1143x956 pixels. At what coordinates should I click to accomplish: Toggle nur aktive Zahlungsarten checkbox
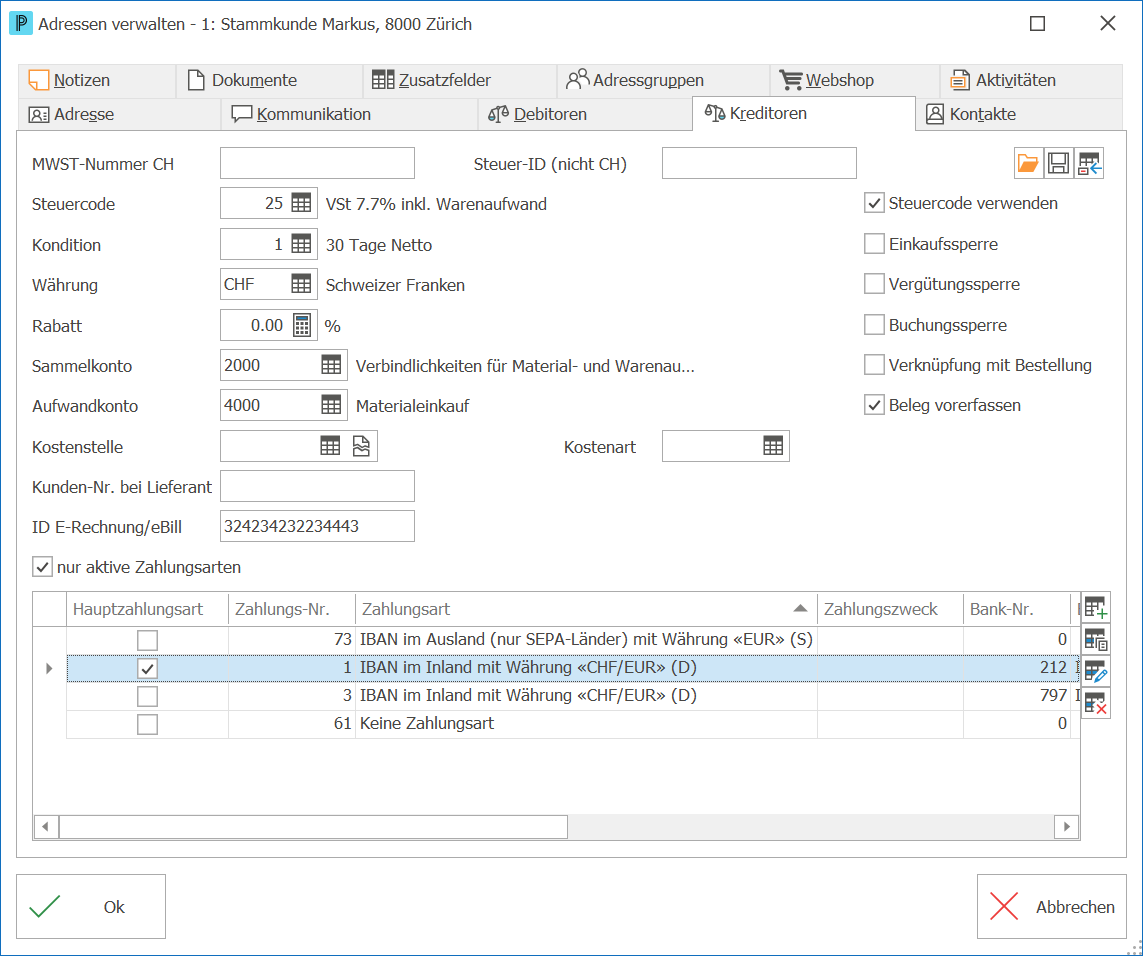pos(42,567)
